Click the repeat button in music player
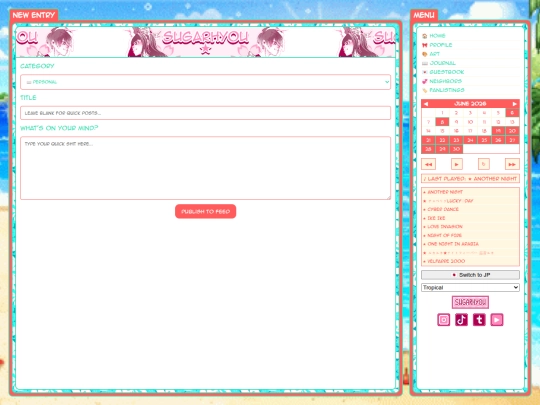Screen dimensions: 540x405 484,164
